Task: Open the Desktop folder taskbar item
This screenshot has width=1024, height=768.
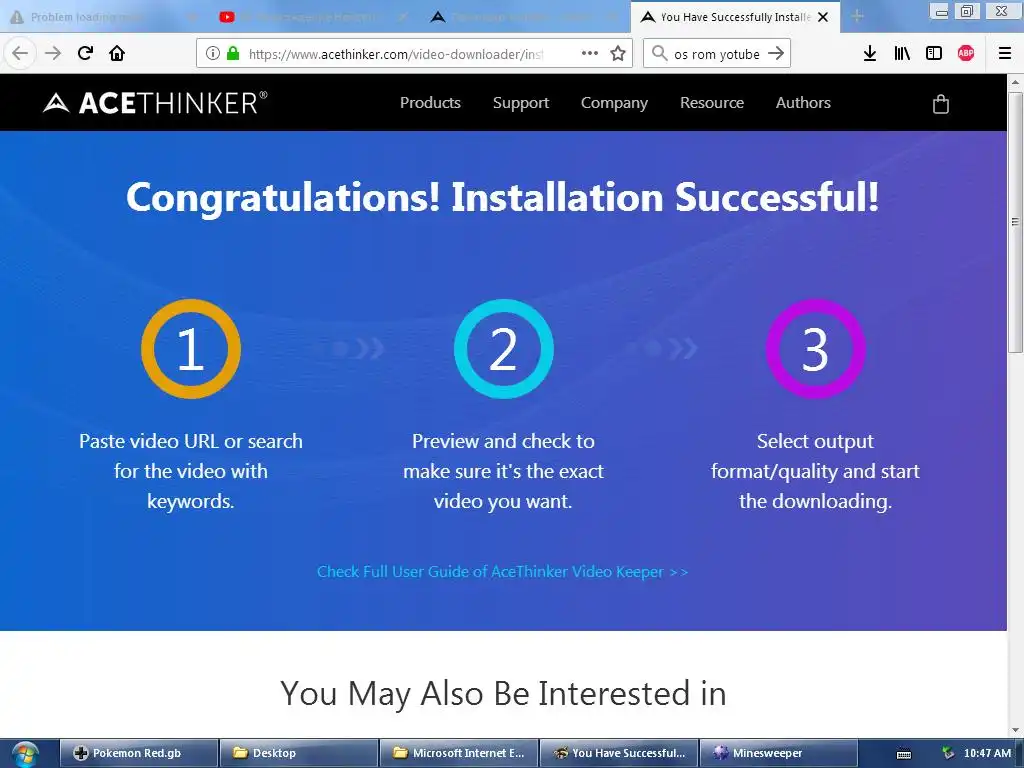Action: [298, 753]
